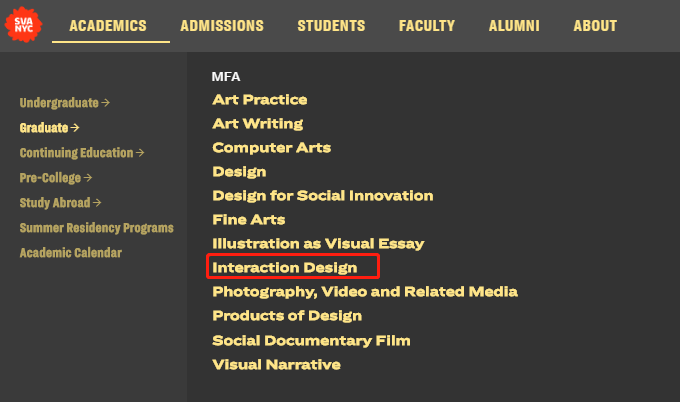Open the Computer Arts program
680x402 pixels.
(x=271, y=148)
